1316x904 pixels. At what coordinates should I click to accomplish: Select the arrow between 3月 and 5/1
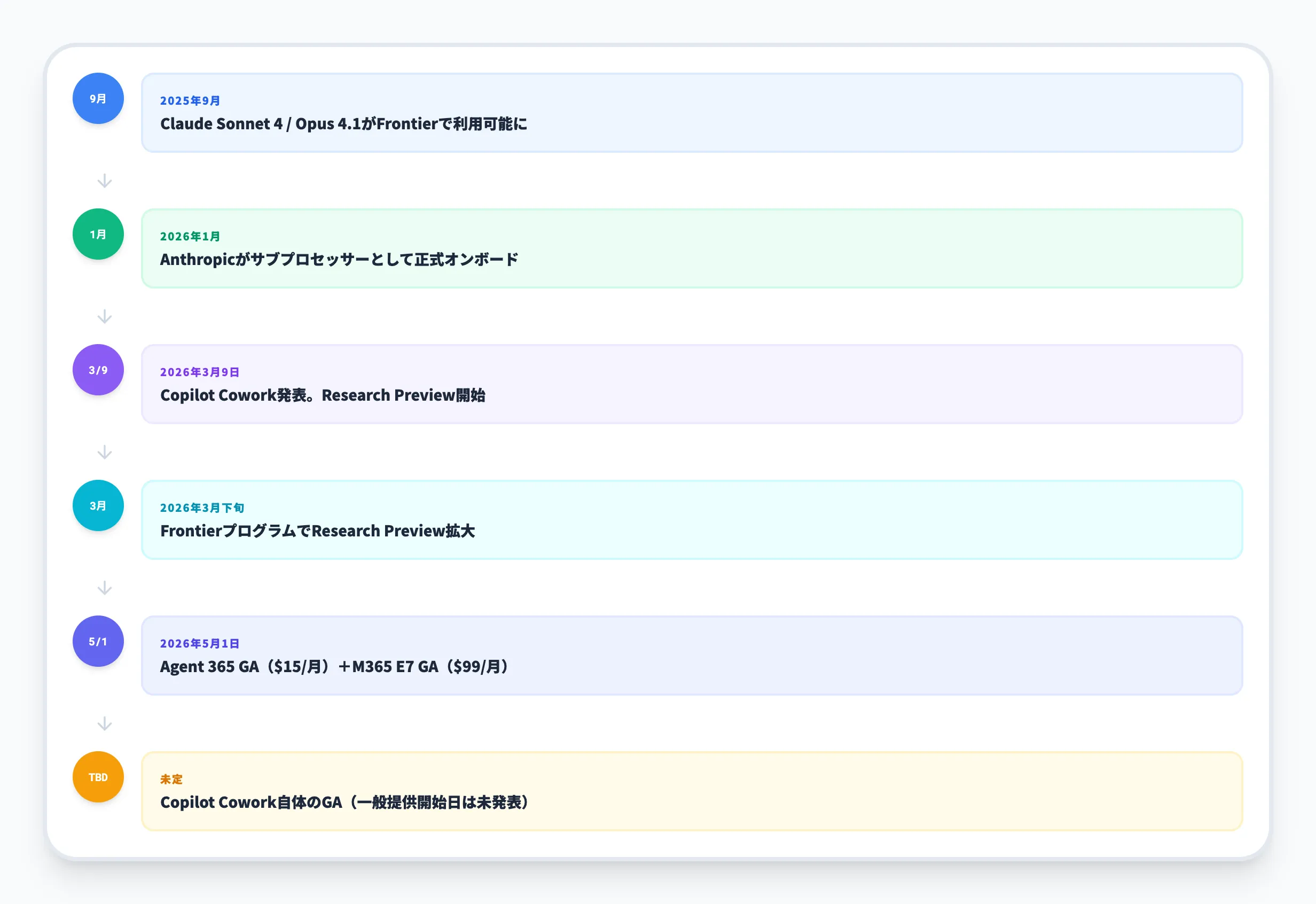105,588
